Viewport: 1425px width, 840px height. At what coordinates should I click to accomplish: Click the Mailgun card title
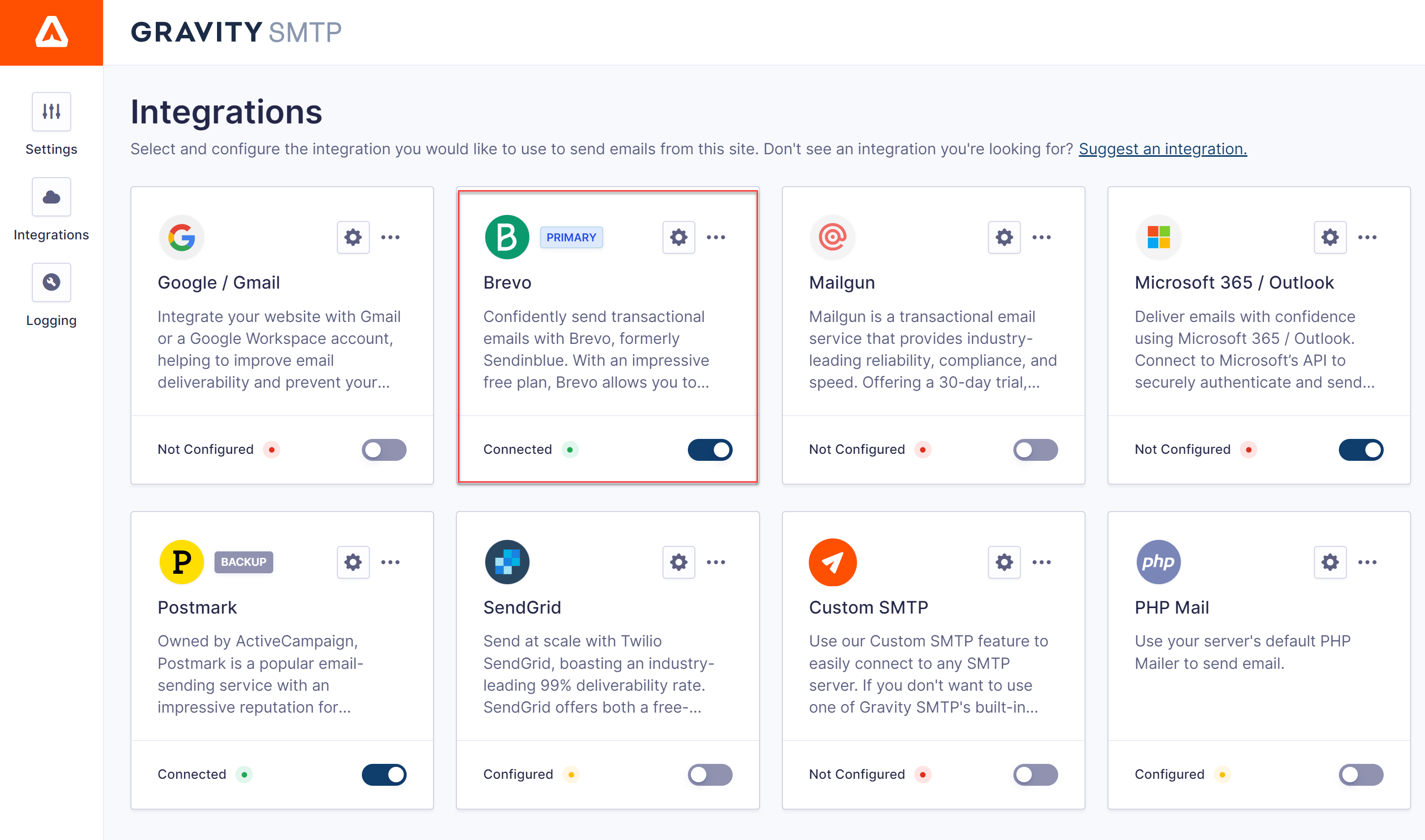point(842,283)
